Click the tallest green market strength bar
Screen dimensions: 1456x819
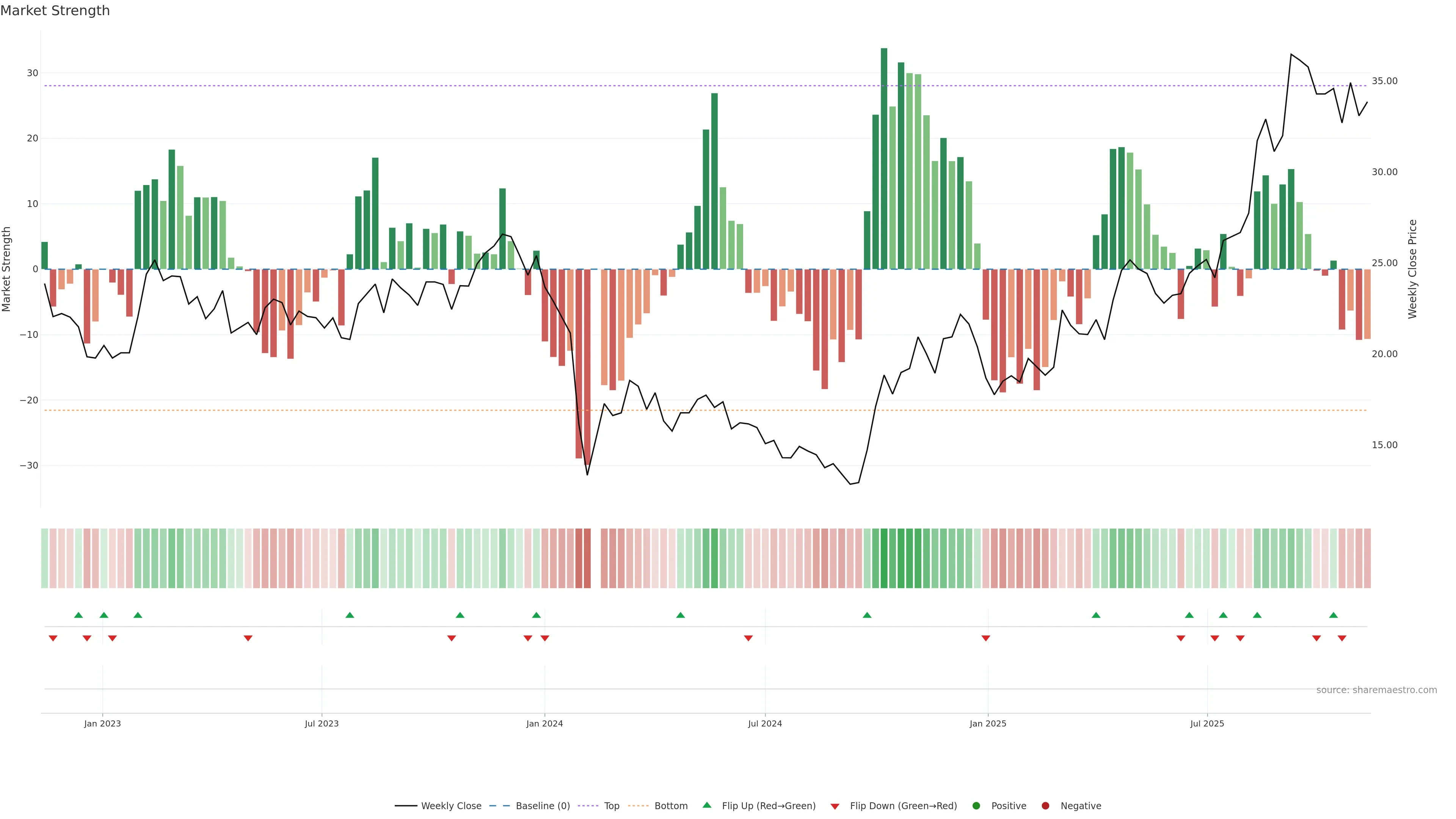(884, 158)
